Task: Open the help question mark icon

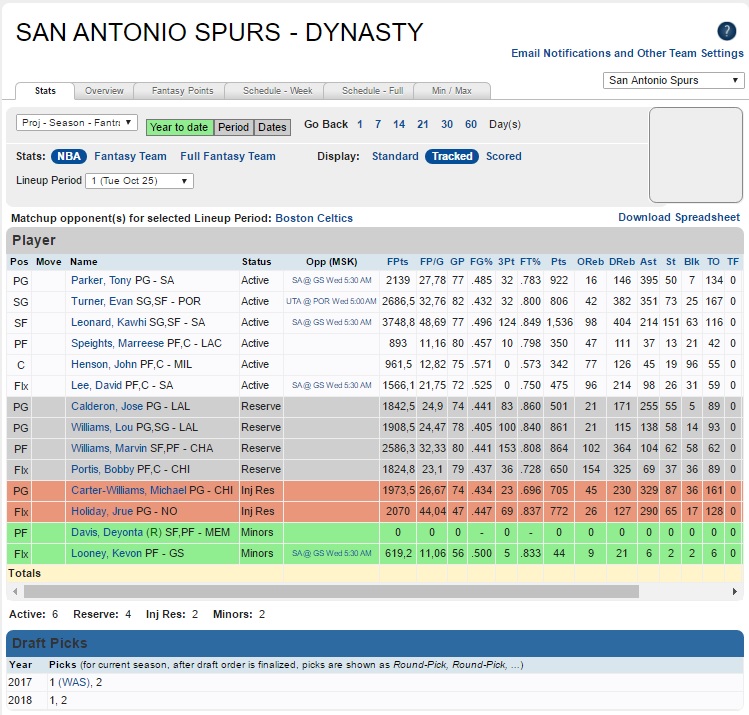Action: click(727, 31)
